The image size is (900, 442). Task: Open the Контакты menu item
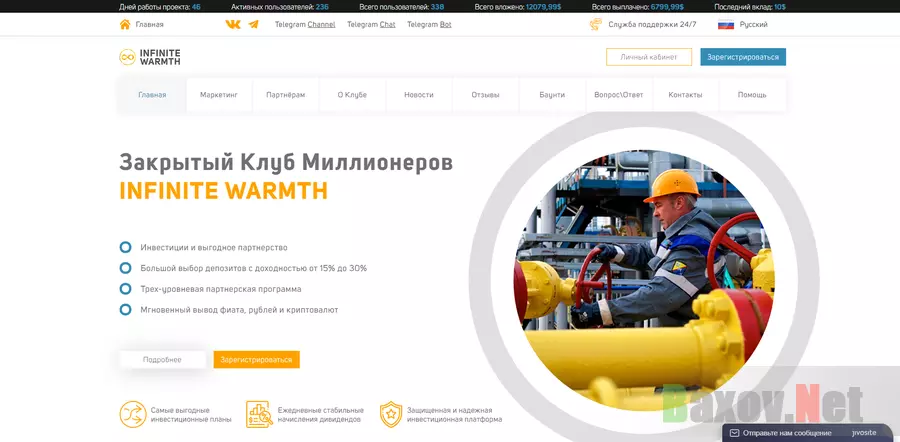685,95
